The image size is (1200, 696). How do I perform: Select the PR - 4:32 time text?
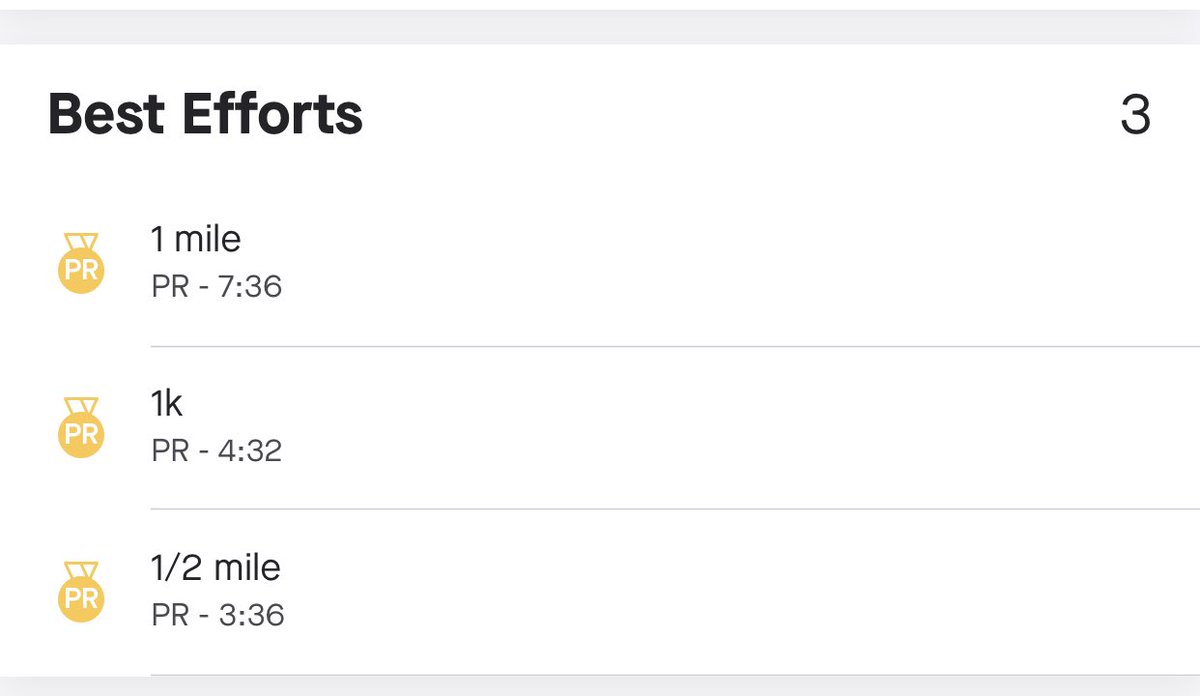(217, 451)
